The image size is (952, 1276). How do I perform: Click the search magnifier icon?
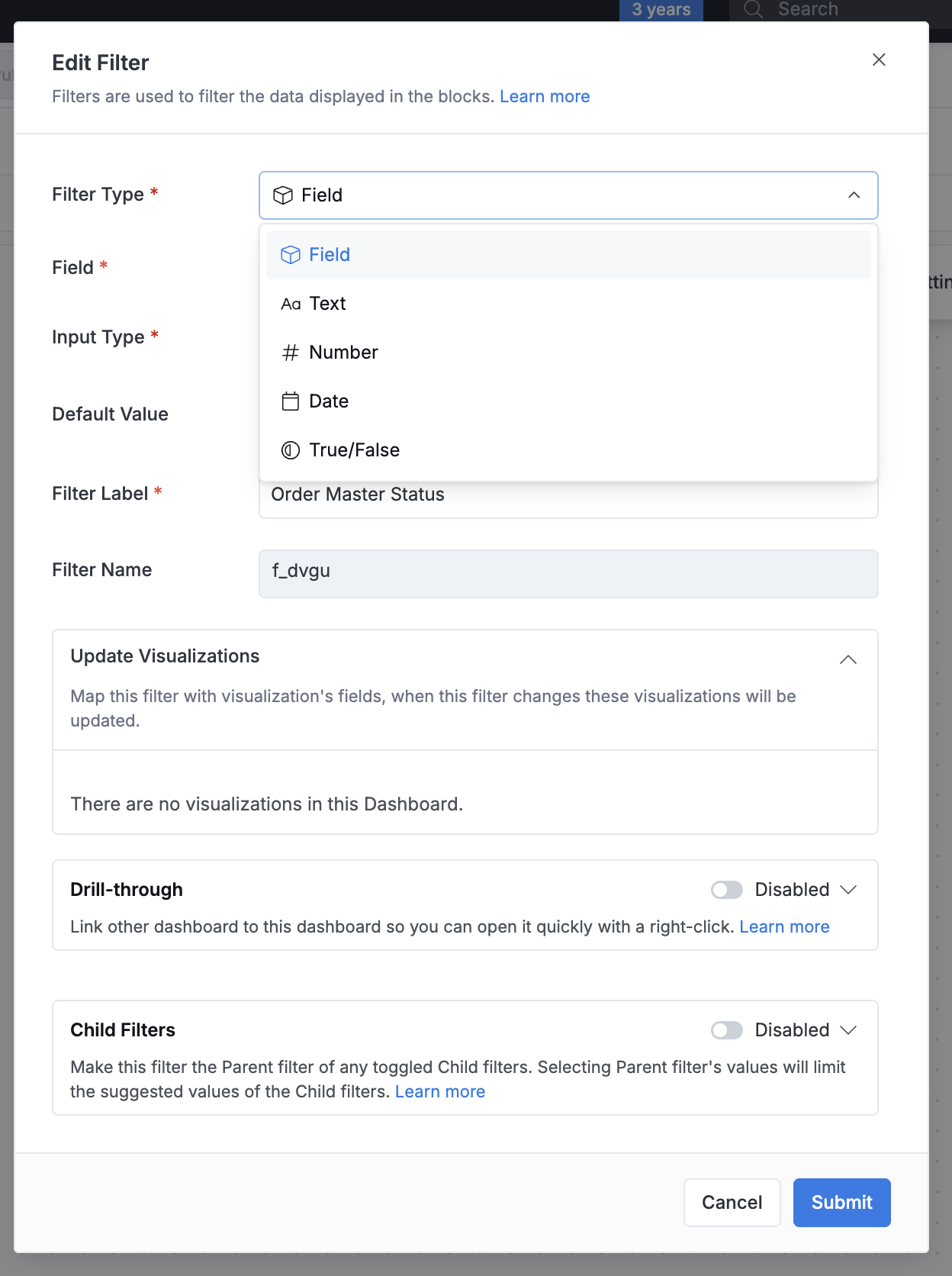[x=753, y=9]
